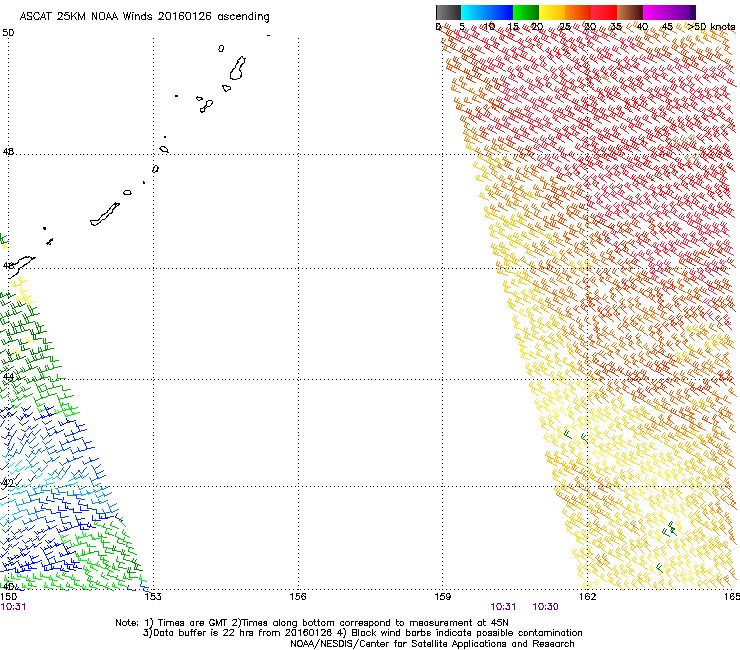Click the note "Times are GMT"
This screenshot has width=740, height=650.
[x=191, y=623]
